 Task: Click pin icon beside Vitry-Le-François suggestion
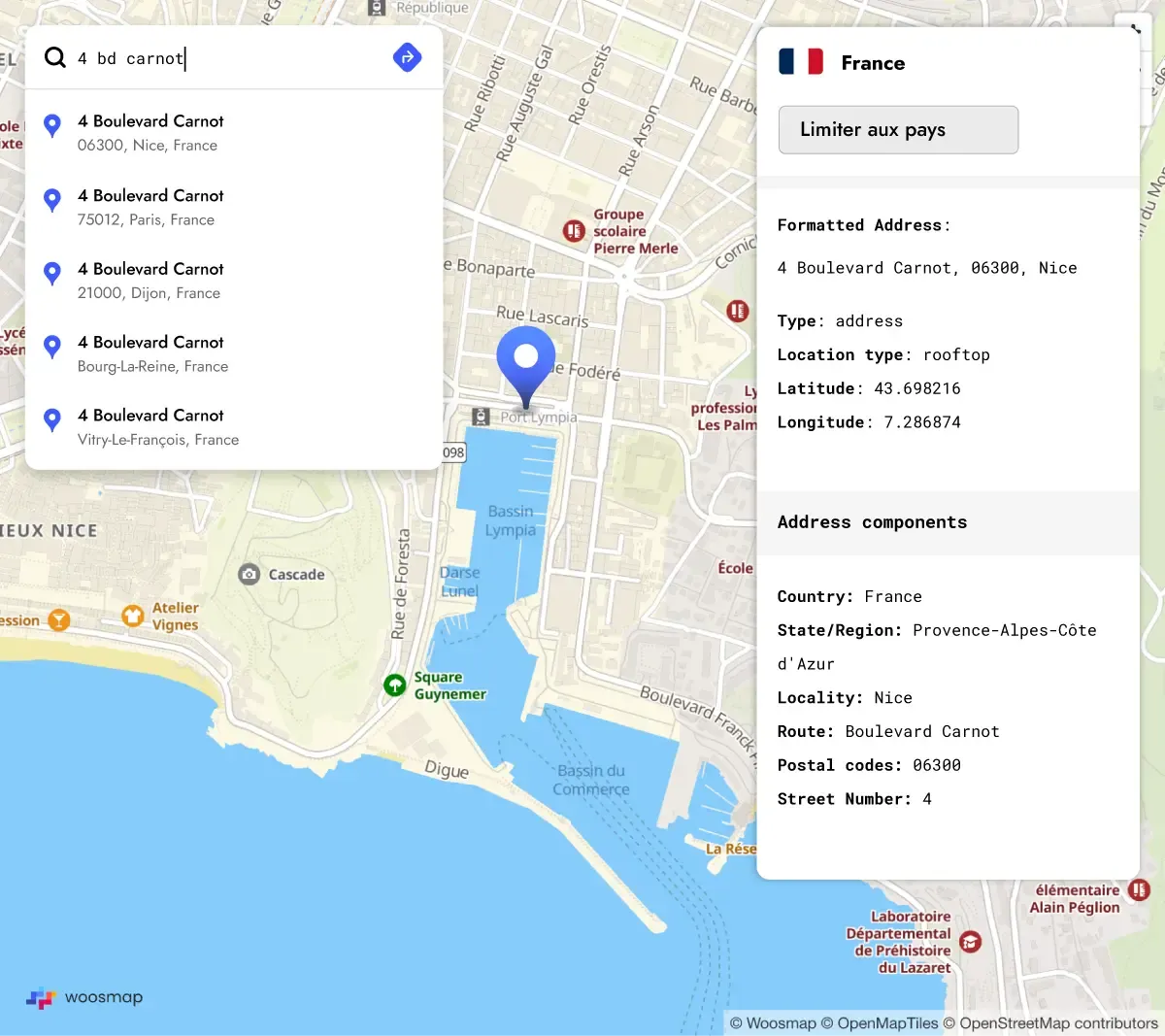(x=53, y=419)
